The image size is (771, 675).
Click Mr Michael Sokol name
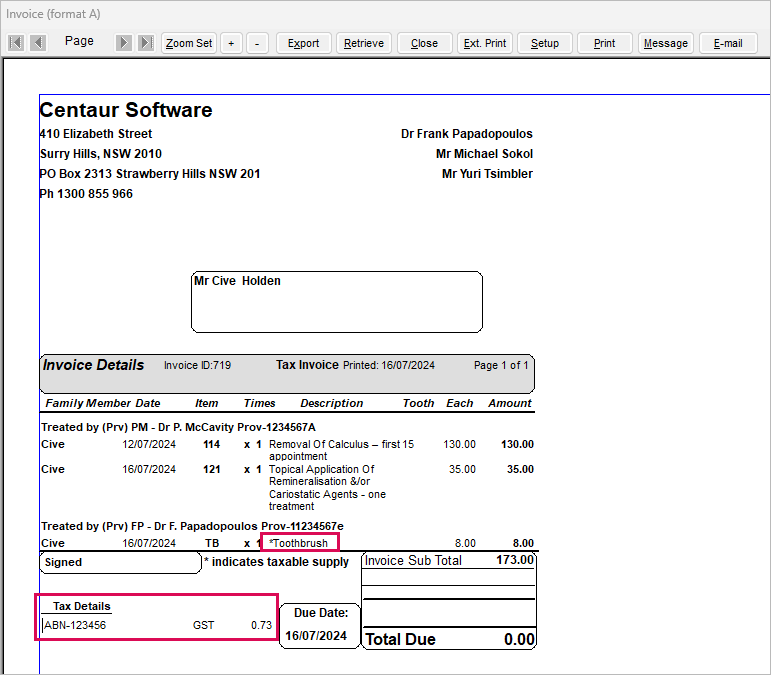coord(484,154)
